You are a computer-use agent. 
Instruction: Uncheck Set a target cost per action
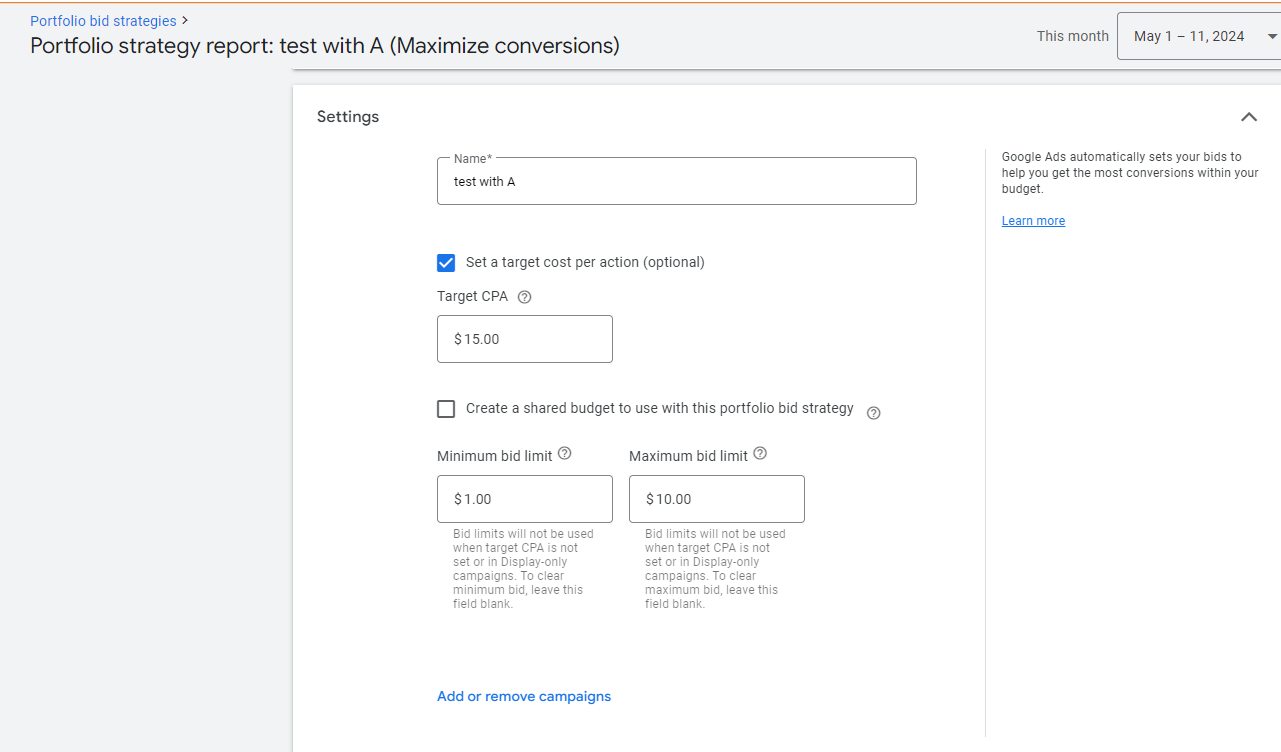(x=446, y=263)
